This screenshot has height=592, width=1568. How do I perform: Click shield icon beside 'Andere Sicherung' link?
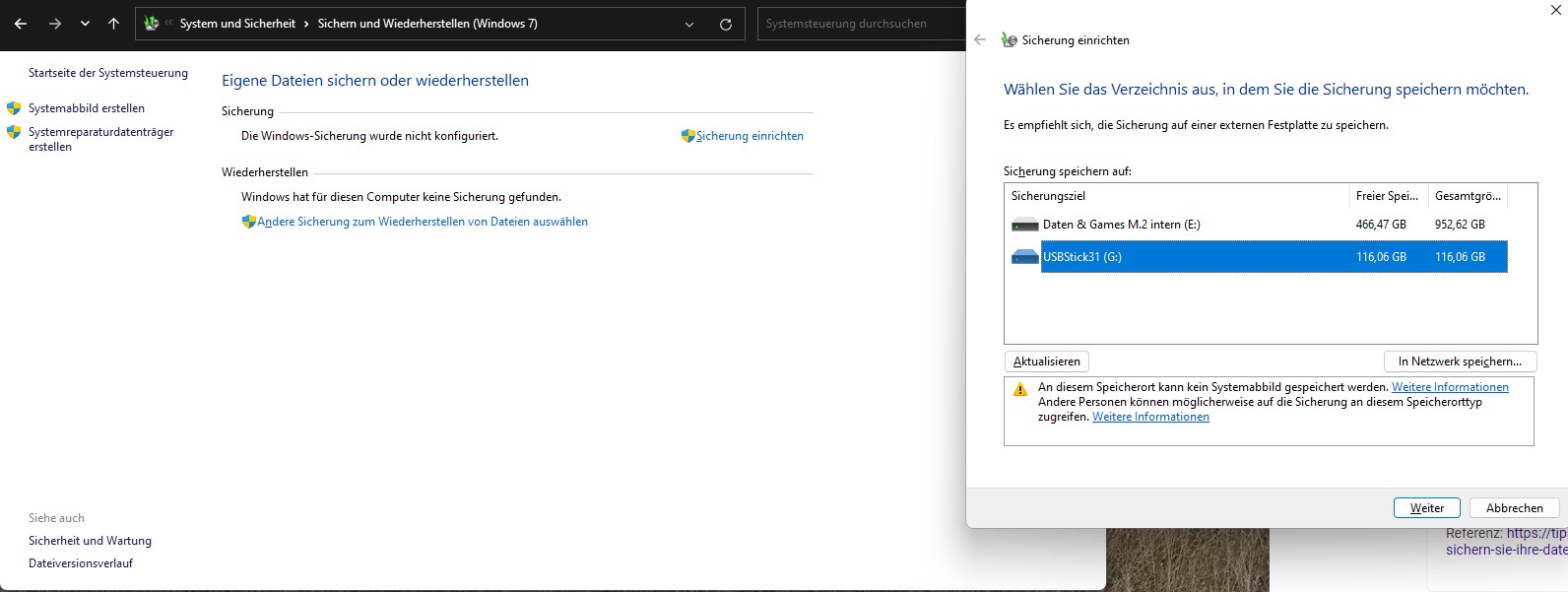pyautogui.click(x=249, y=222)
